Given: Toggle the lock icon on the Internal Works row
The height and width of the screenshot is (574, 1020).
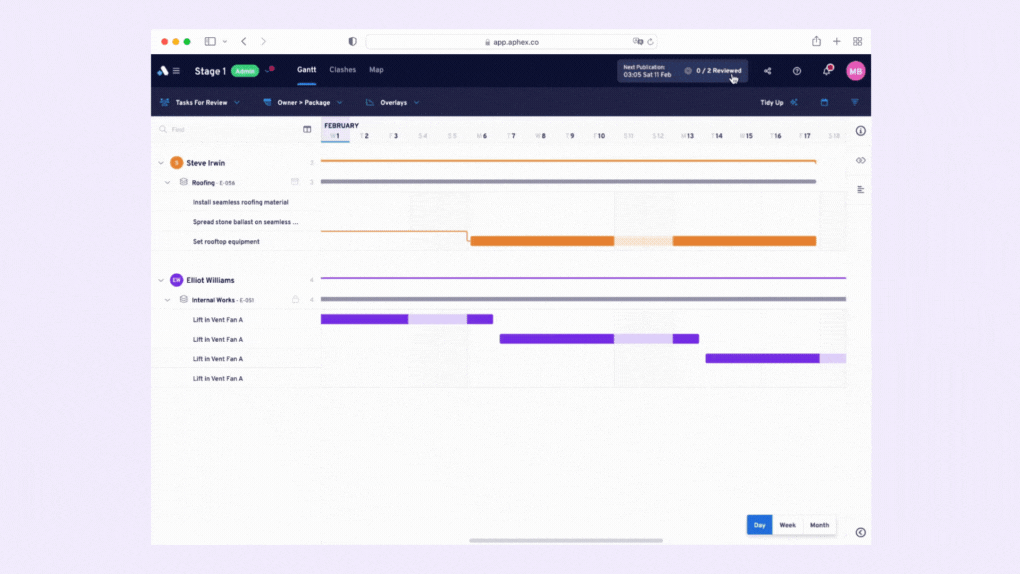Looking at the screenshot, I should [x=295, y=299].
